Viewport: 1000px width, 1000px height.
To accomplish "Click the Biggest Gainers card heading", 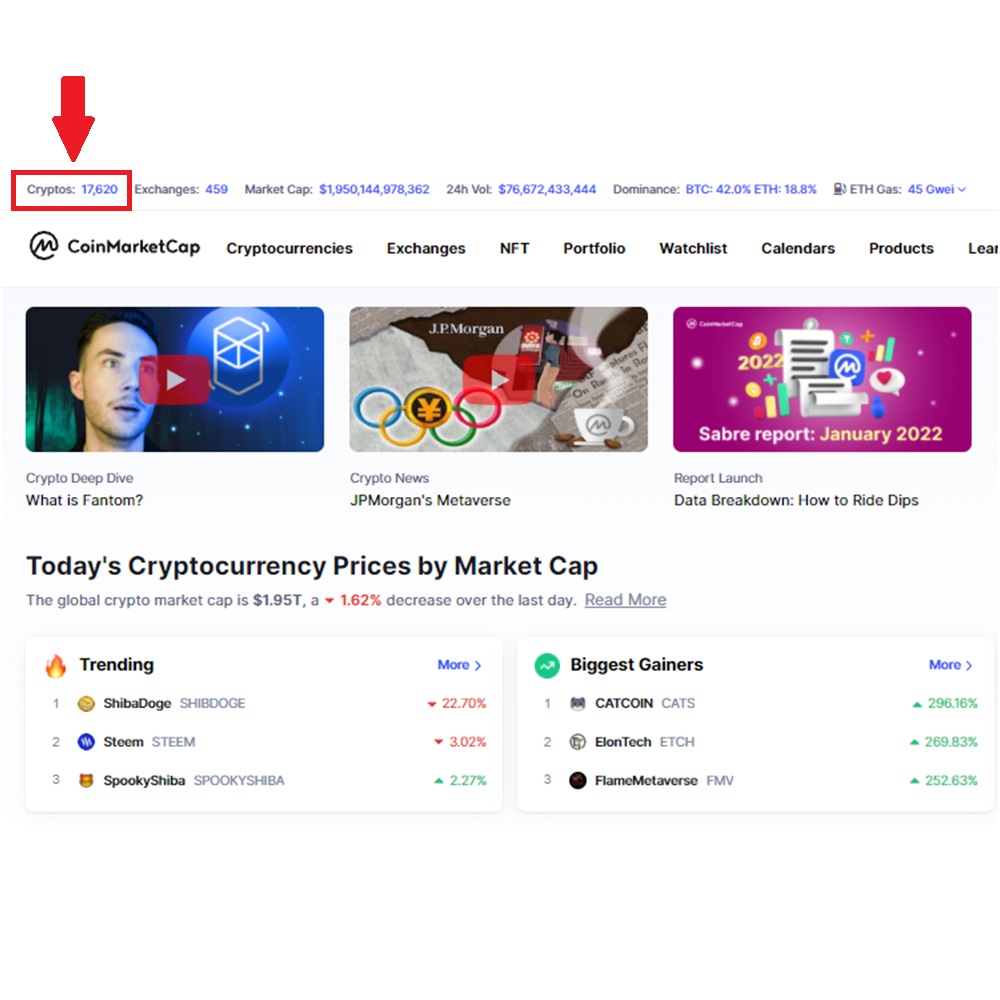I will click(x=636, y=665).
